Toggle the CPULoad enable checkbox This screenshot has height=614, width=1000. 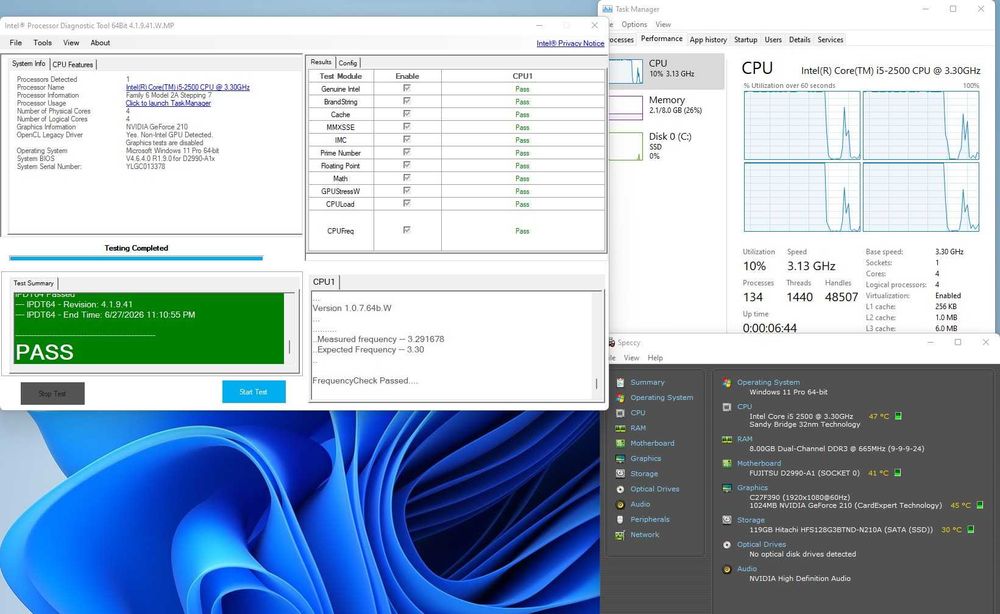tap(407, 203)
